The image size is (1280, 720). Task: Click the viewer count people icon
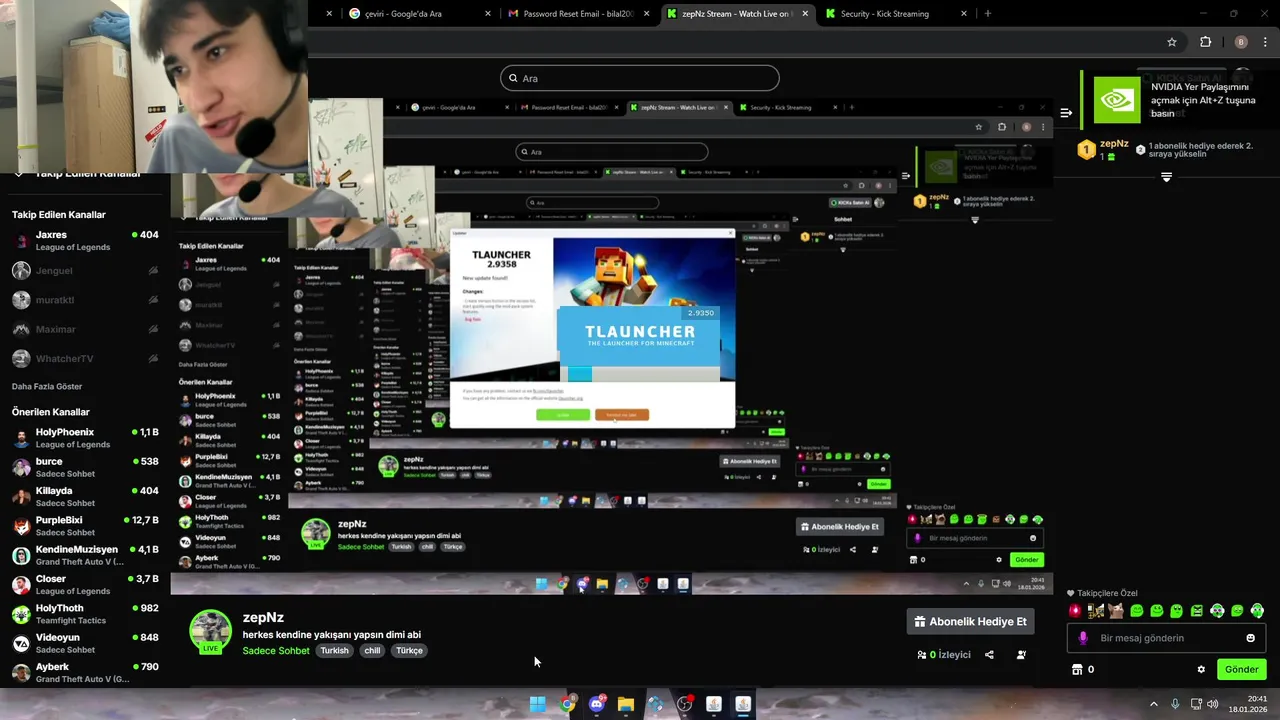coord(921,655)
